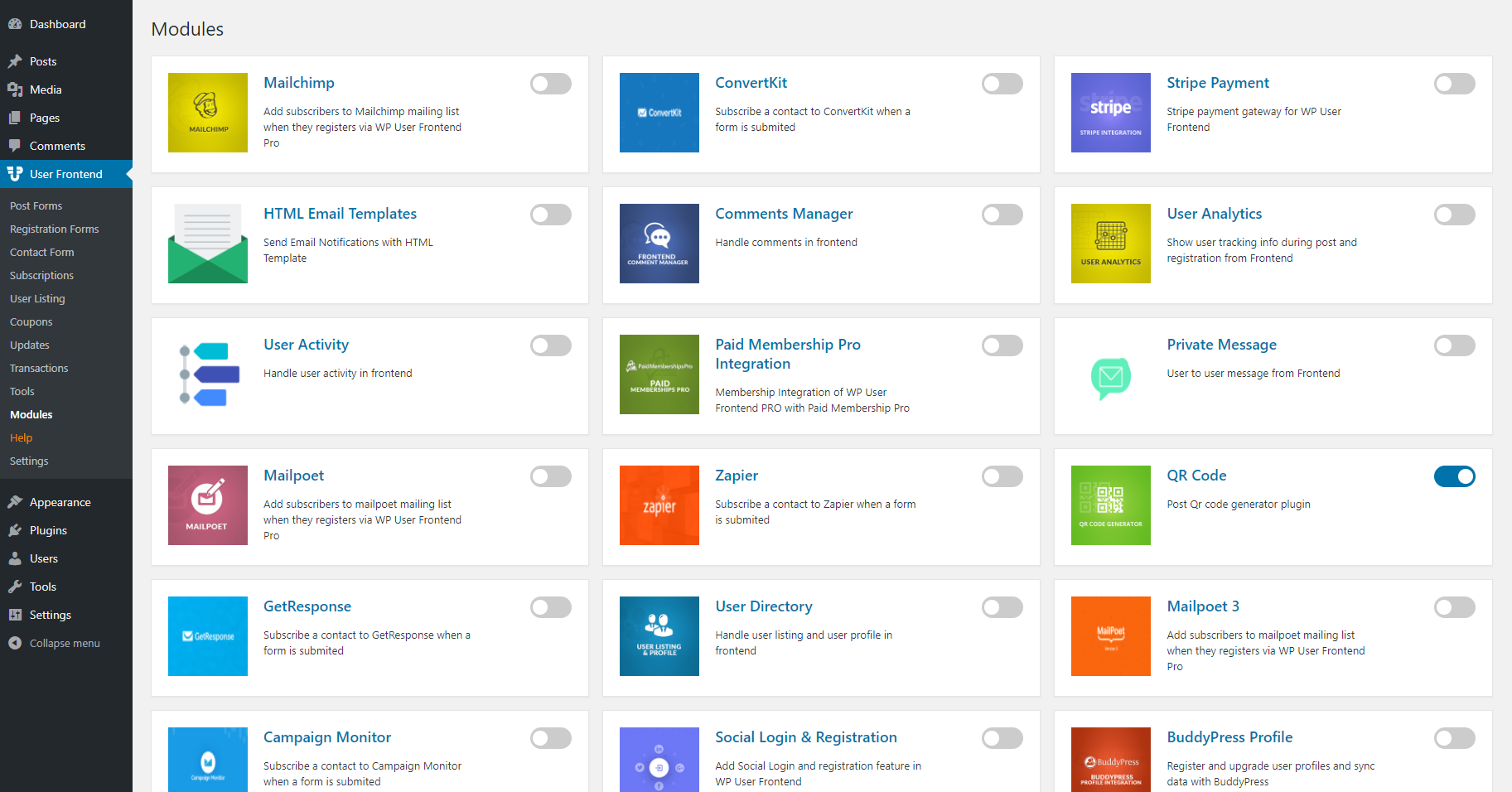Screen dimensions: 1512x792
Task: Click the Stripe Integration logo
Action: (1110, 113)
